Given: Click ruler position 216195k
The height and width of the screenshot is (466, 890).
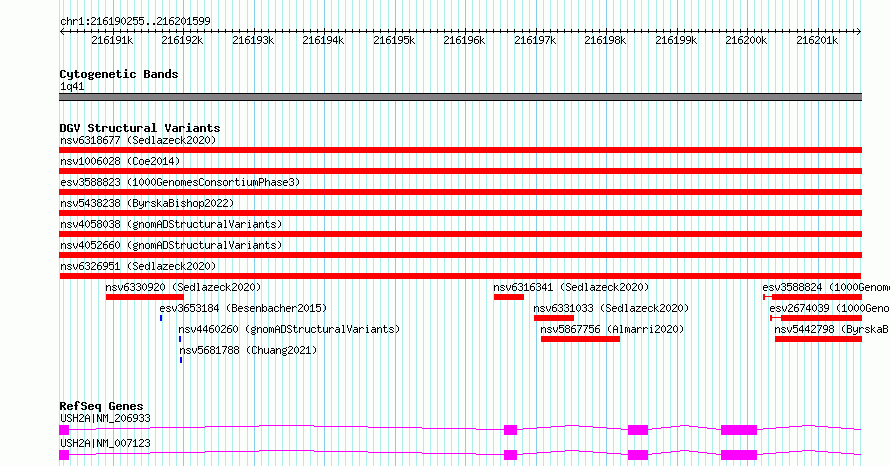Looking at the screenshot, I should [394, 40].
